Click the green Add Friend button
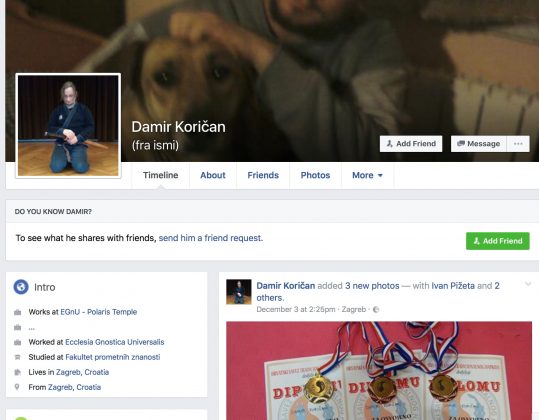 click(x=498, y=241)
